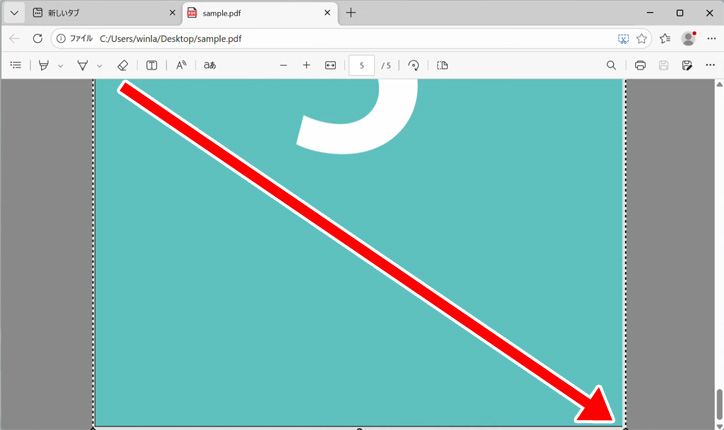Open Find search in PDF
Screen dimensions: 724x430
point(611,65)
